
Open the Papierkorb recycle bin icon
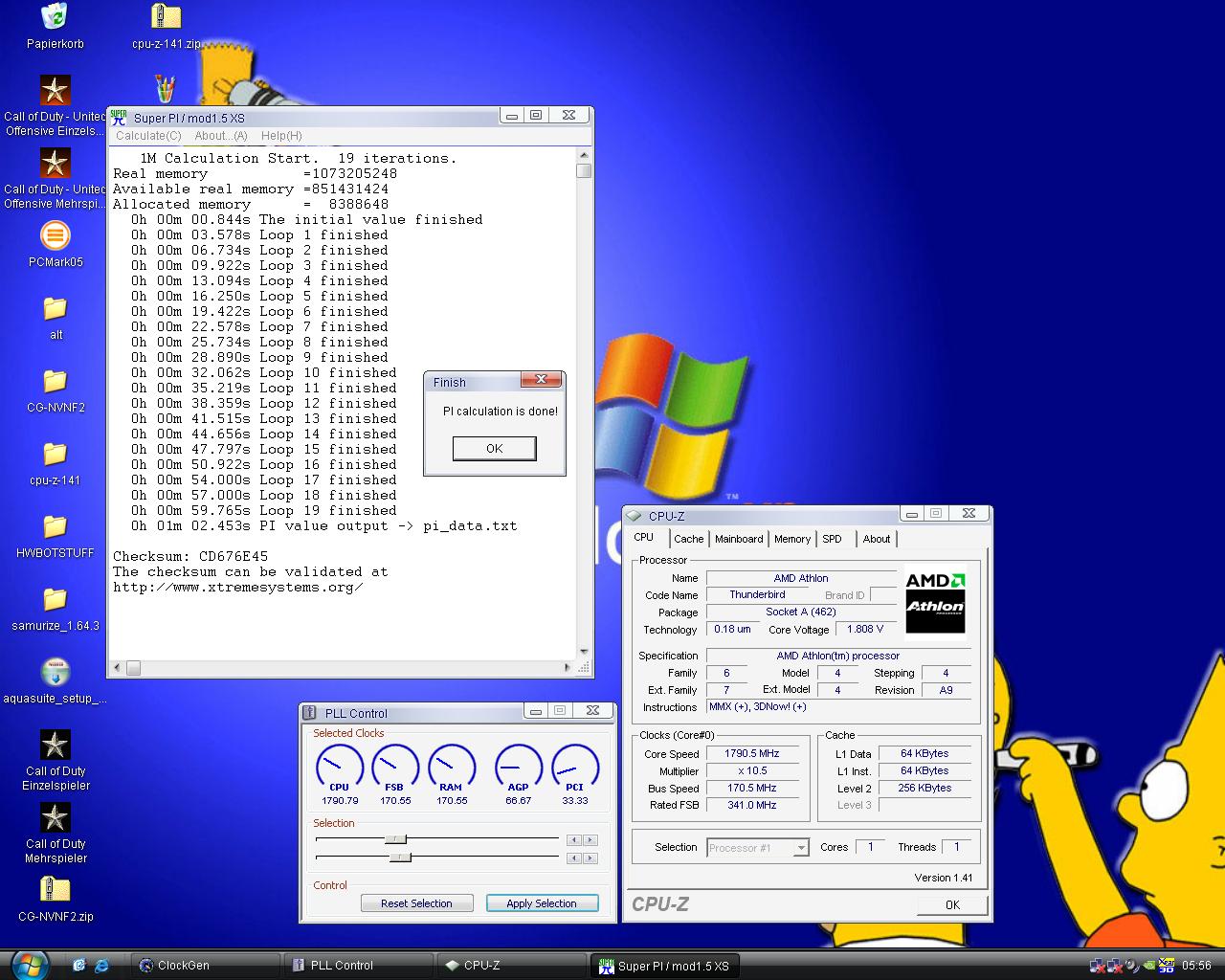[55, 16]
